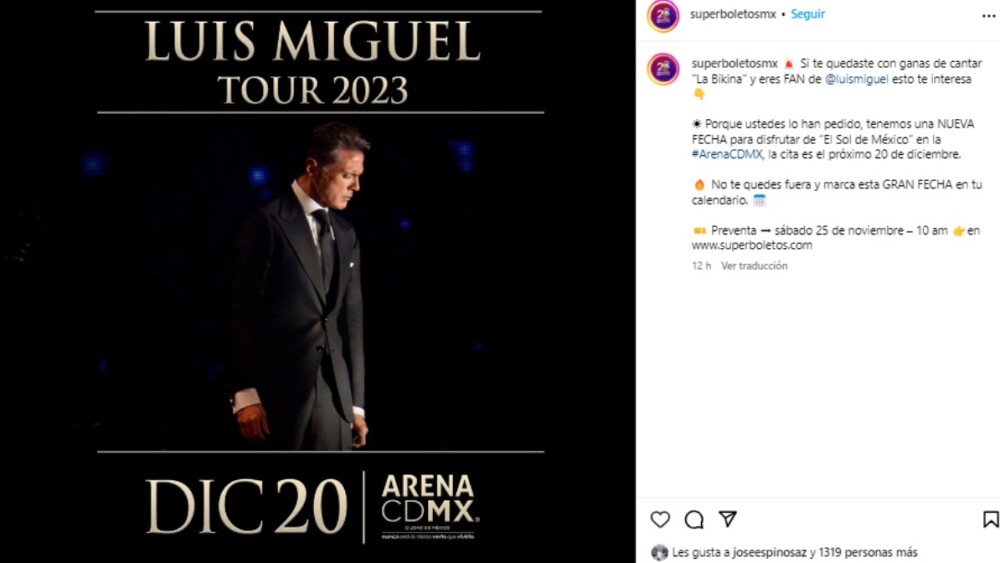Save the post with the bookmark icon

tap(990, 519)
